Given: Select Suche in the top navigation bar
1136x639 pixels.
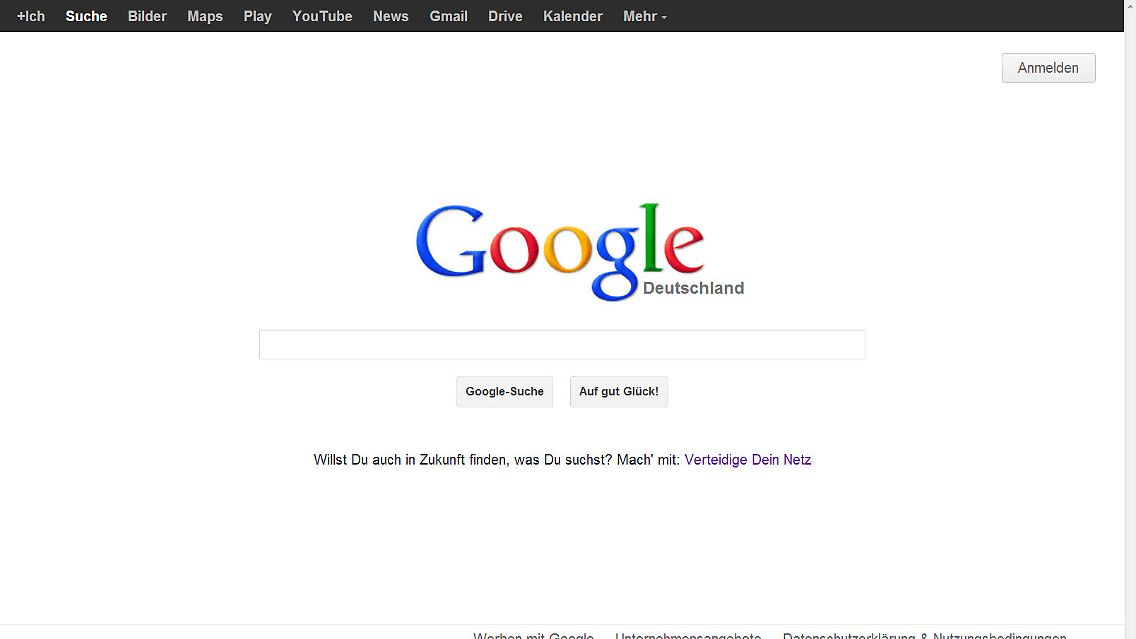Looking at the screenshot, I should [86, 16].
